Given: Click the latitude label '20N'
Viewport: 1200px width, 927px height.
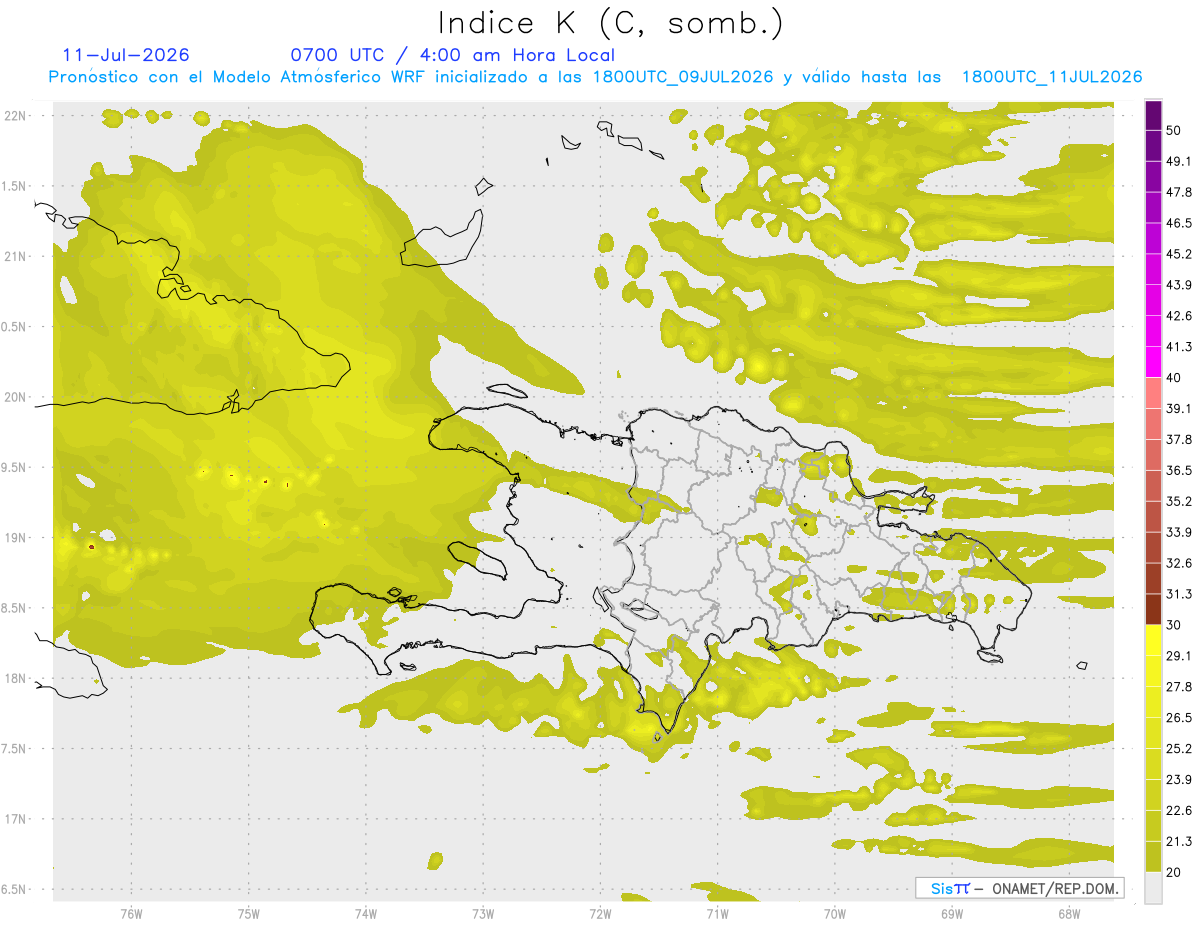Looking at the screenshot, I should pos(16,397).
